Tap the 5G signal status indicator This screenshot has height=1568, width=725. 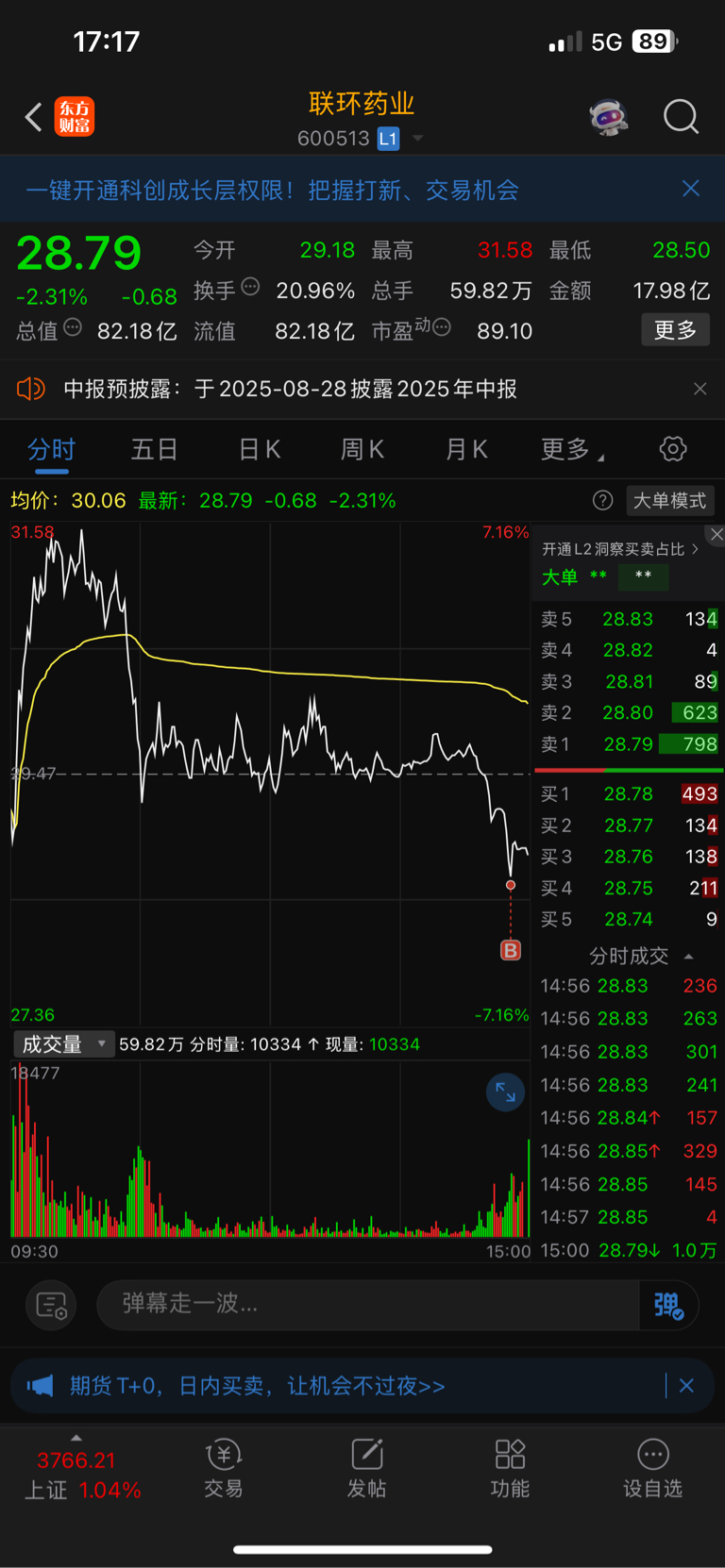point(606,42)
